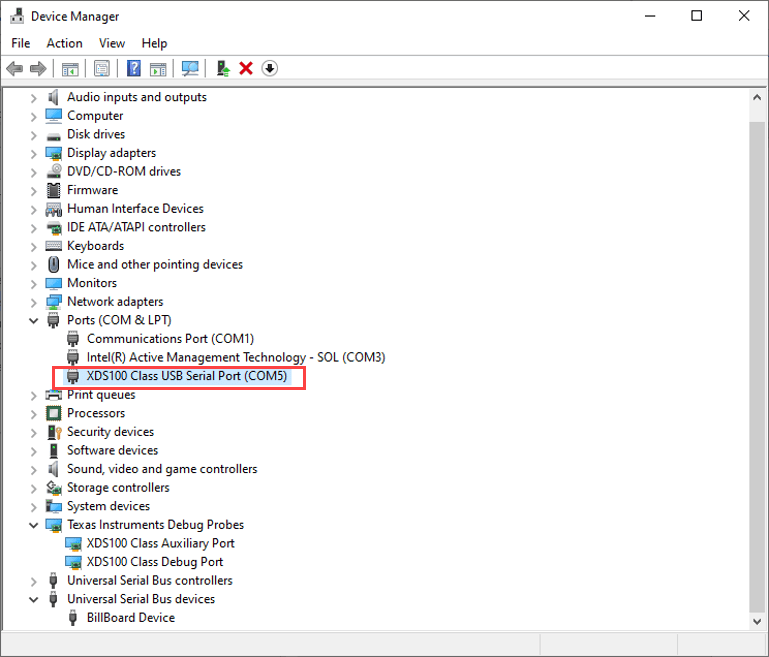Click the Security devices key icon
Screen dimensions: 769x657
(x=54, y=432)
